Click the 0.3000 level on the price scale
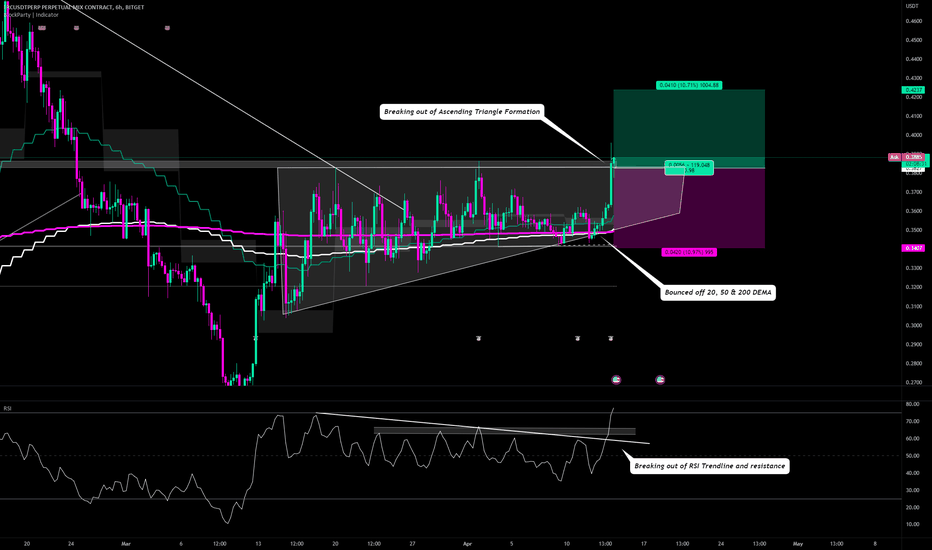This screenshot has height=550, width=932. point(914,325)
